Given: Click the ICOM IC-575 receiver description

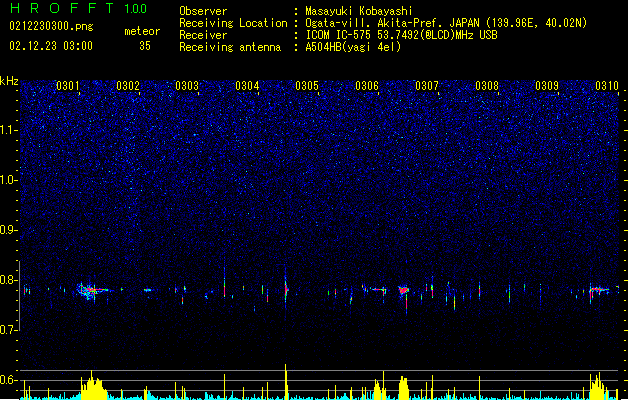Looking at the screenshot, I should pos(401,35).
